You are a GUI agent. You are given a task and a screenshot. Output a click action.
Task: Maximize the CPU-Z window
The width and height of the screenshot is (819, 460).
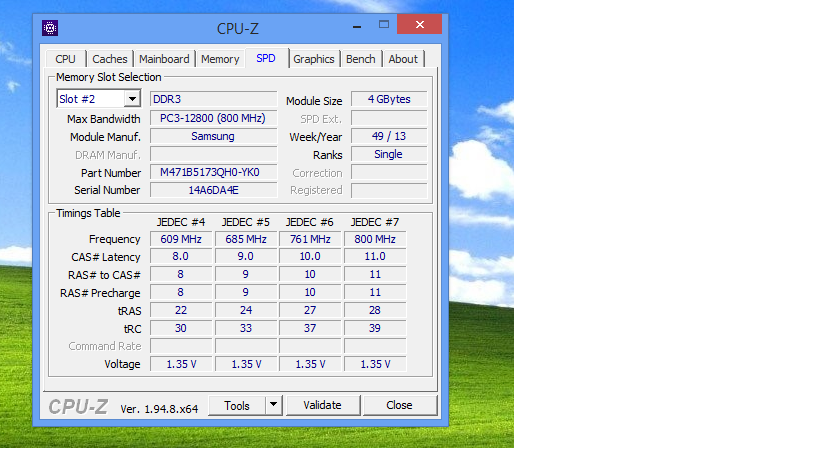pos(384,25)
